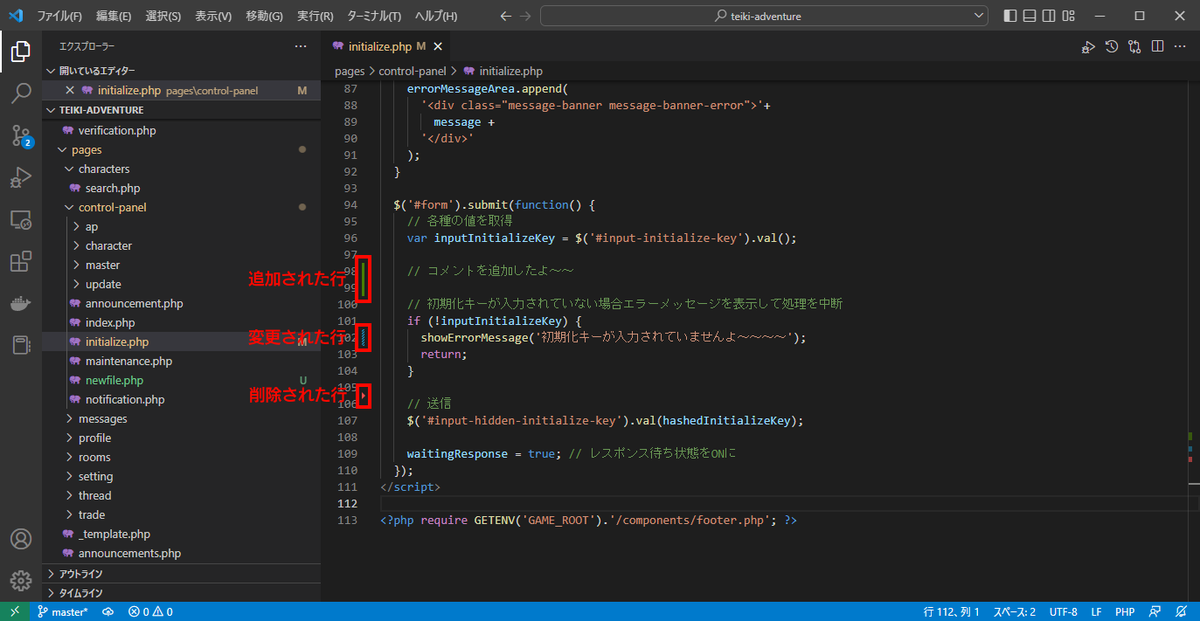Split the editor to the right
1200x621 pixels.
pyautogui.click(x=1157, y=46)
